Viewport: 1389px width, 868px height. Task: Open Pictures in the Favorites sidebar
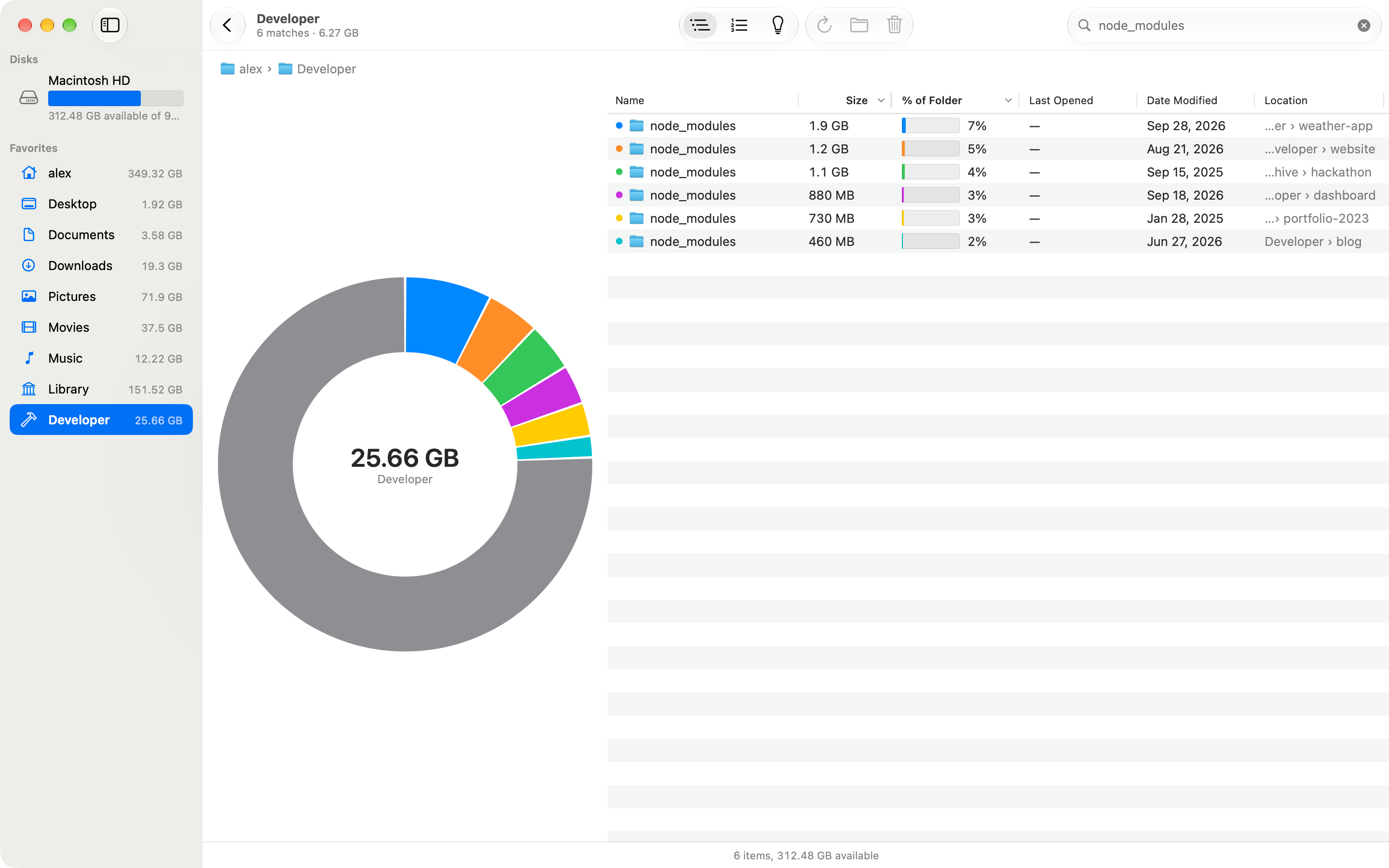pyautogui.click(x=101, y=297)
